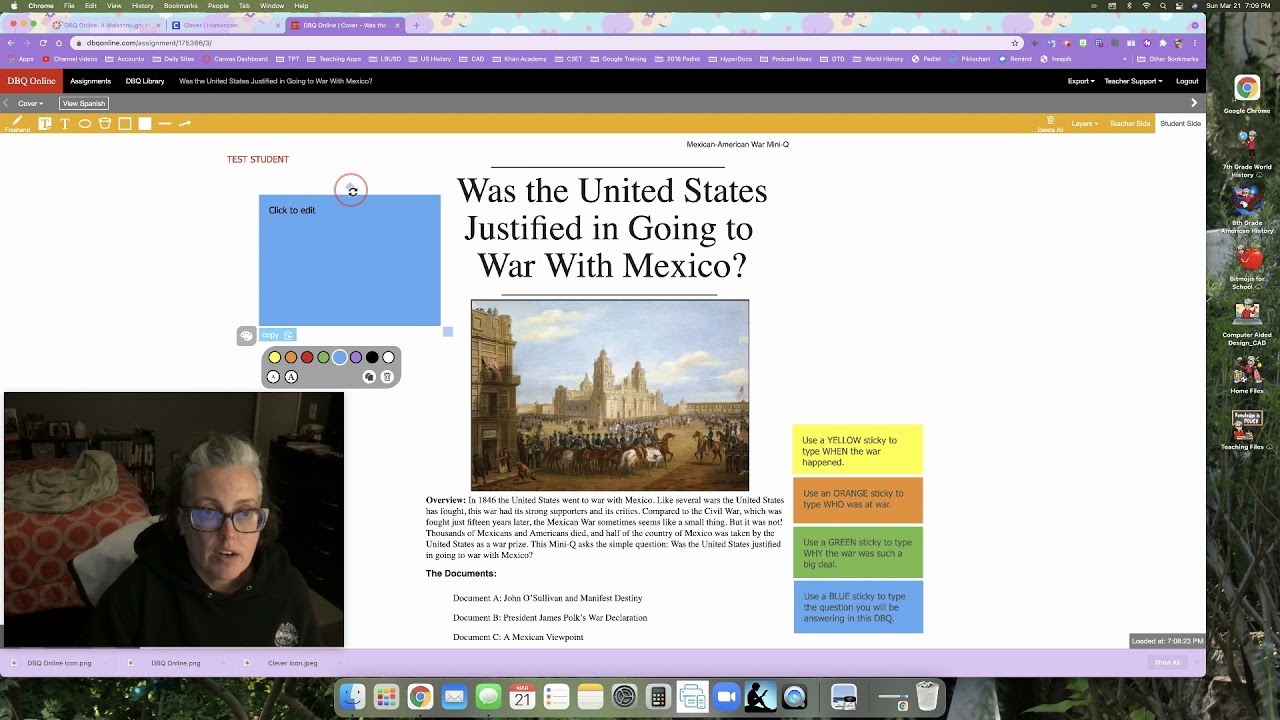Click the Logout link
The image size is (1280, 720).
[1187, 81]
